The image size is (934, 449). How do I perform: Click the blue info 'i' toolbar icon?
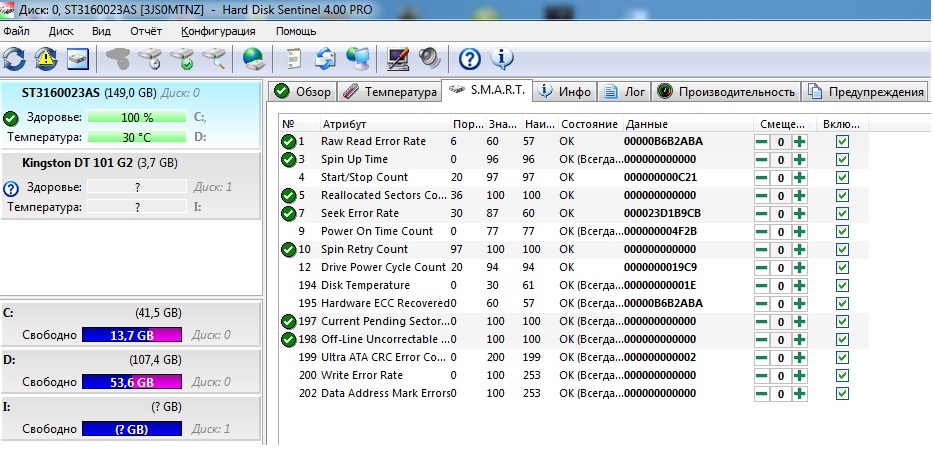[502, 58]
